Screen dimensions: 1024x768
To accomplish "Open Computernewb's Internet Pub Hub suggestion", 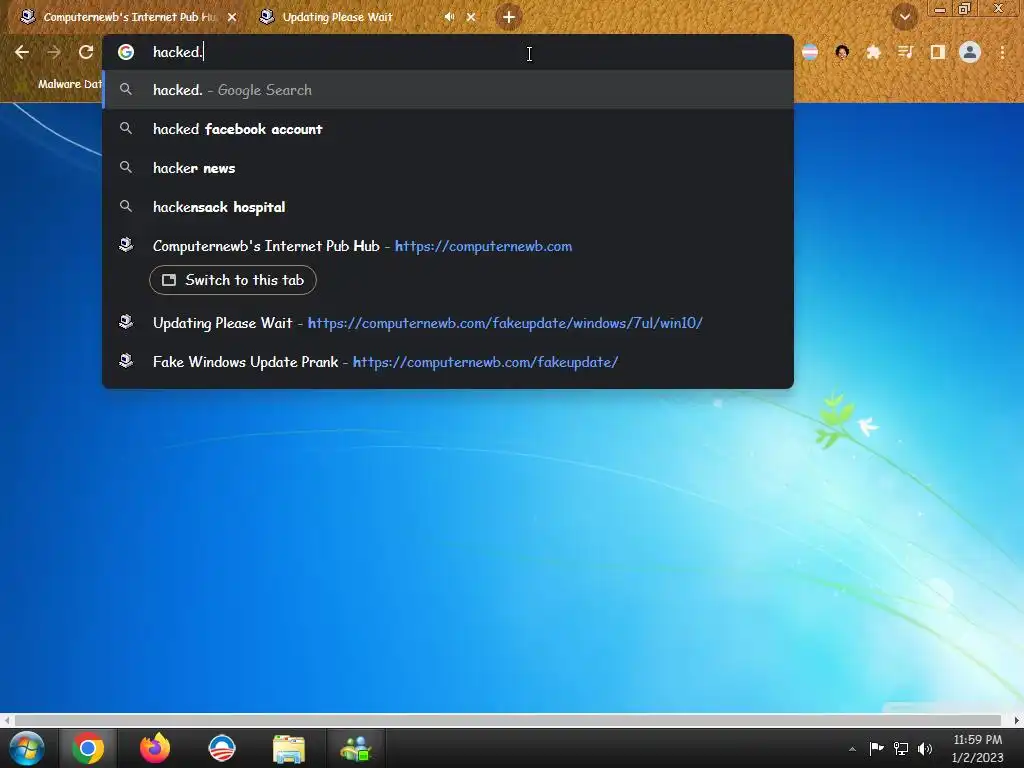I will pyautogui.click(x=448, y=246).
